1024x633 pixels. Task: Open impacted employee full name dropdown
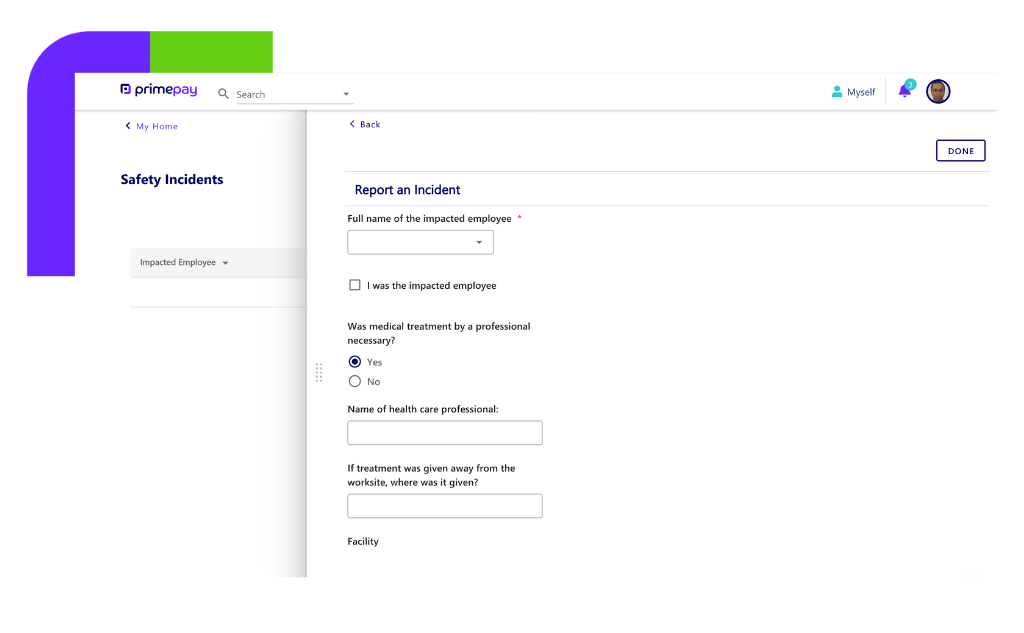tap(420, 242)
